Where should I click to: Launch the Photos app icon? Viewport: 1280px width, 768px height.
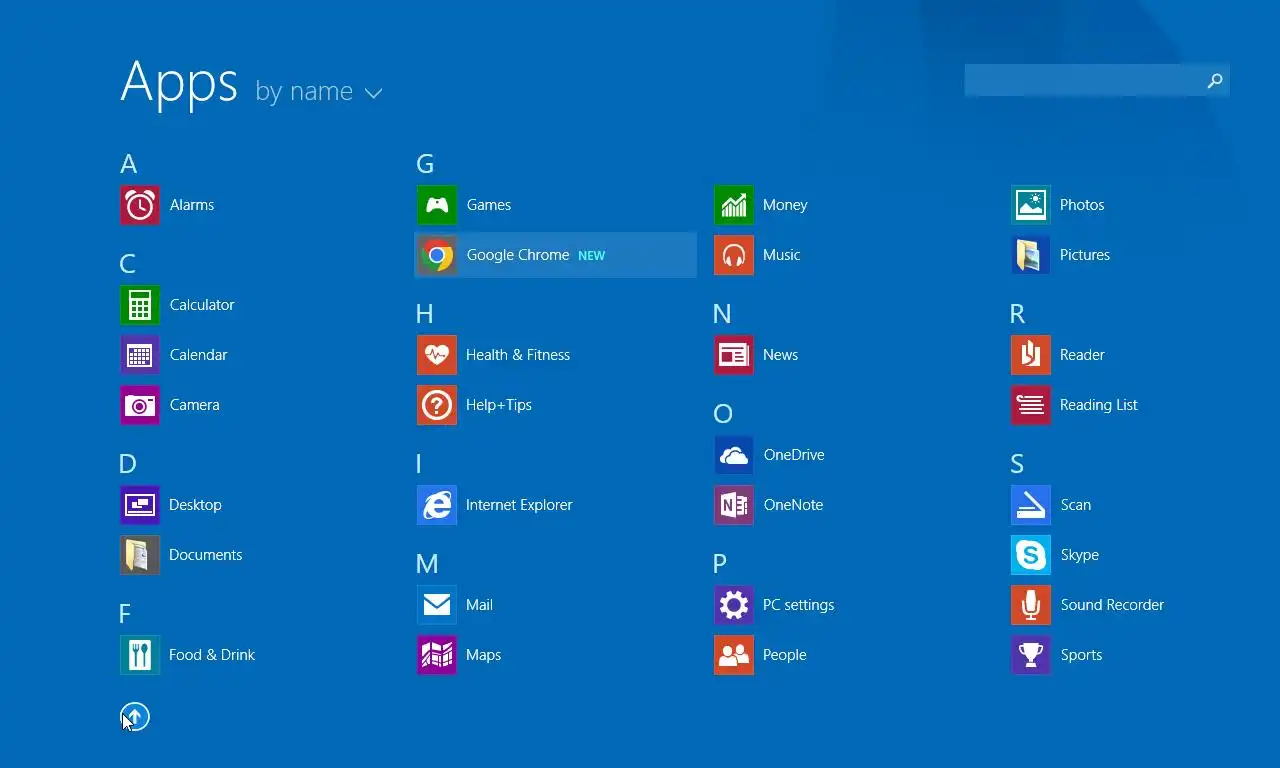(1031, 205)
